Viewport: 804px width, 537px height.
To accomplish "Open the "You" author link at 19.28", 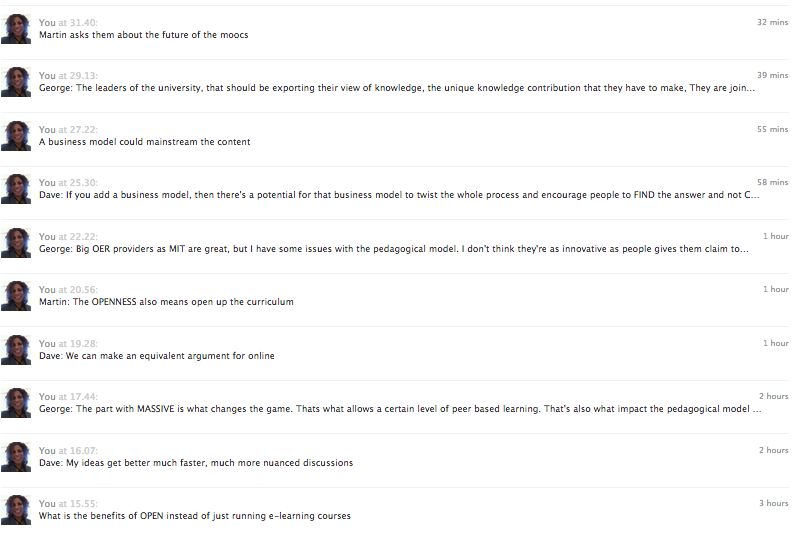I will click(47, 343).
